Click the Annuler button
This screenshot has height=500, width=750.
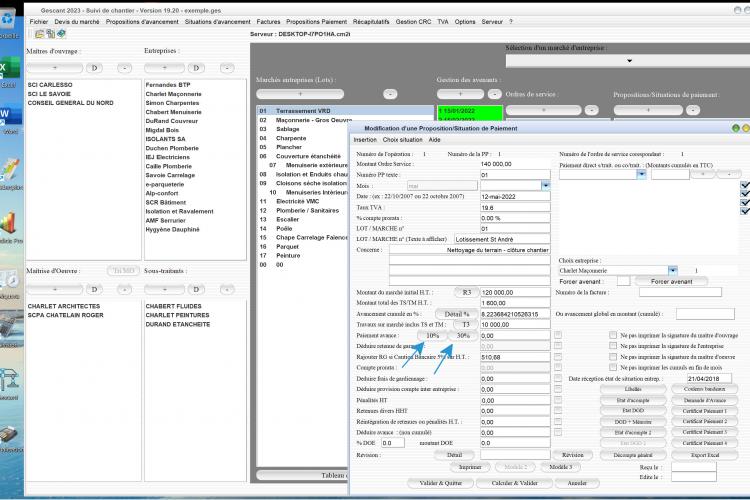[577, 483]
